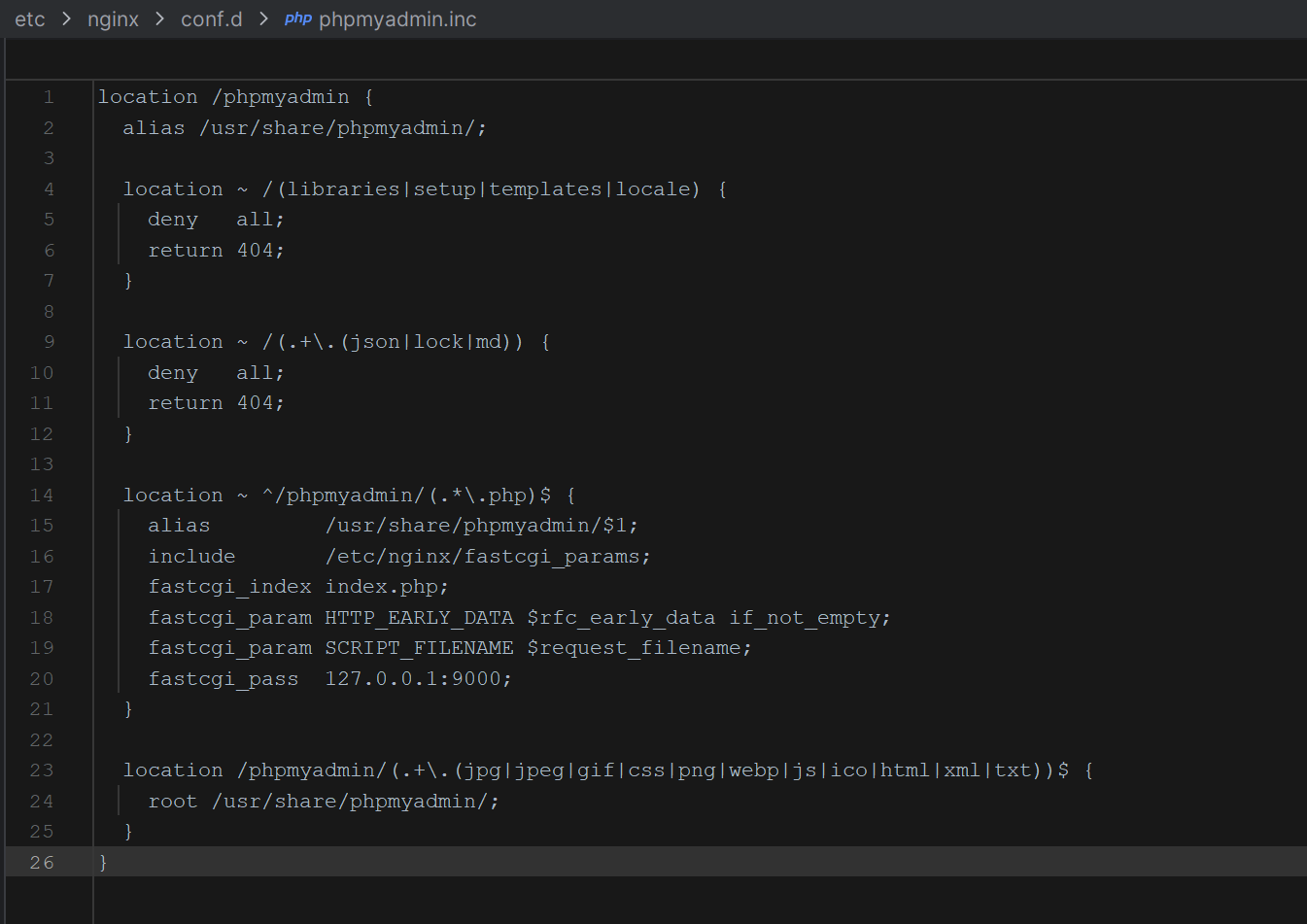Click the 'HTTP_EARLY_DATA' parameter text
This screenshot has height=924, width=1307.
tap(419, 618)
